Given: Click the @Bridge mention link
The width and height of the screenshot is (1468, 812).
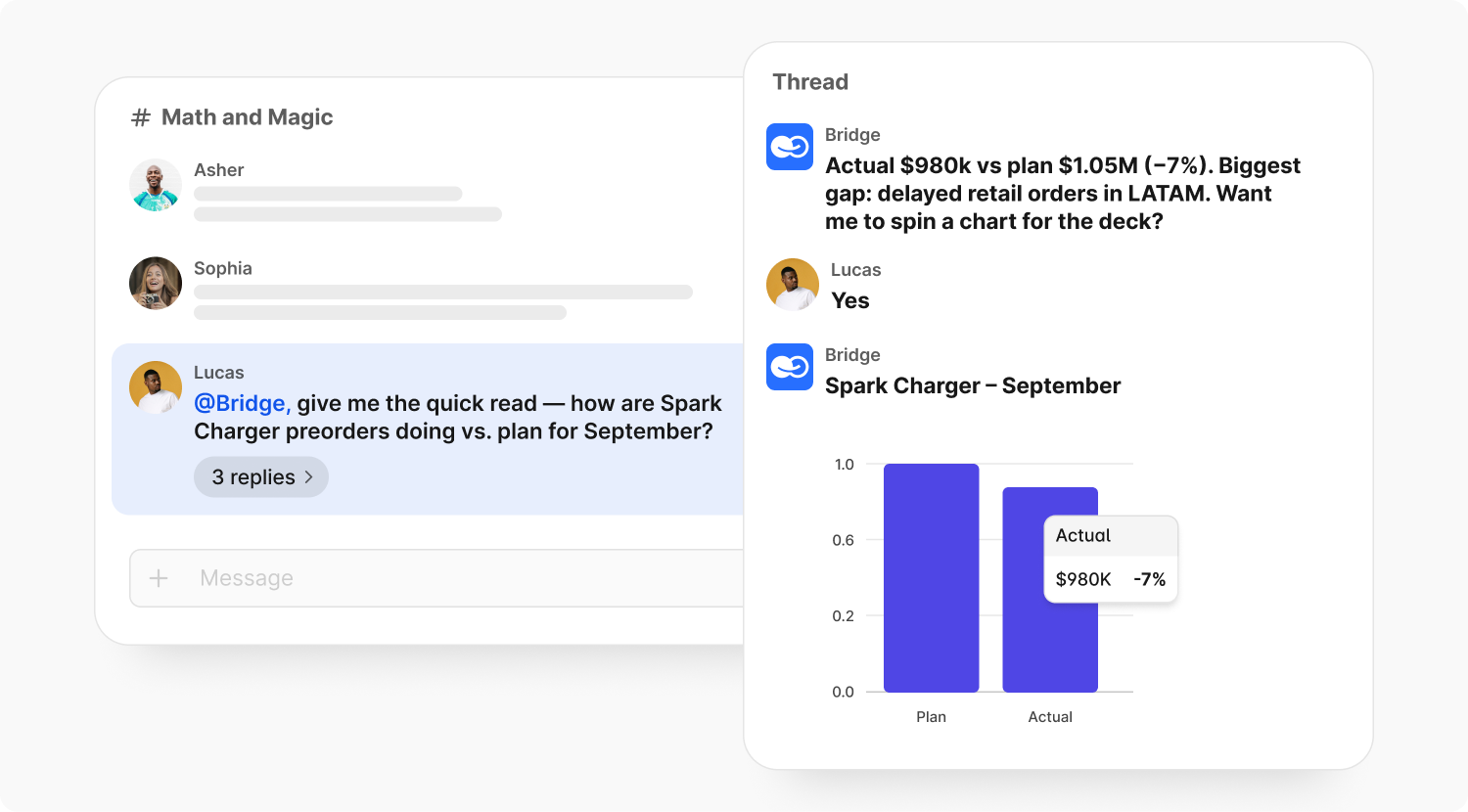Looking at the screenshot, I should [x=242, y=403].
